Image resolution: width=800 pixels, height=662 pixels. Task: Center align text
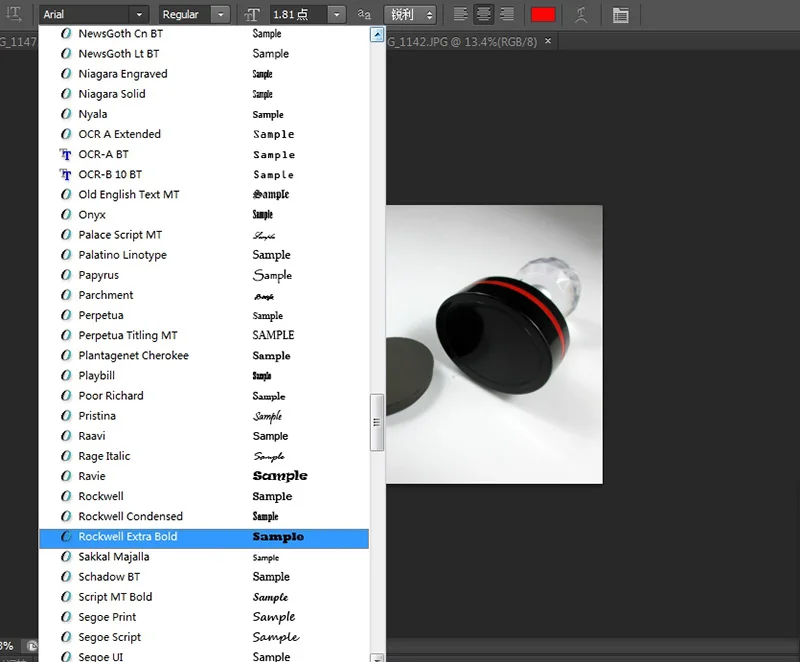tap(483, 14)
